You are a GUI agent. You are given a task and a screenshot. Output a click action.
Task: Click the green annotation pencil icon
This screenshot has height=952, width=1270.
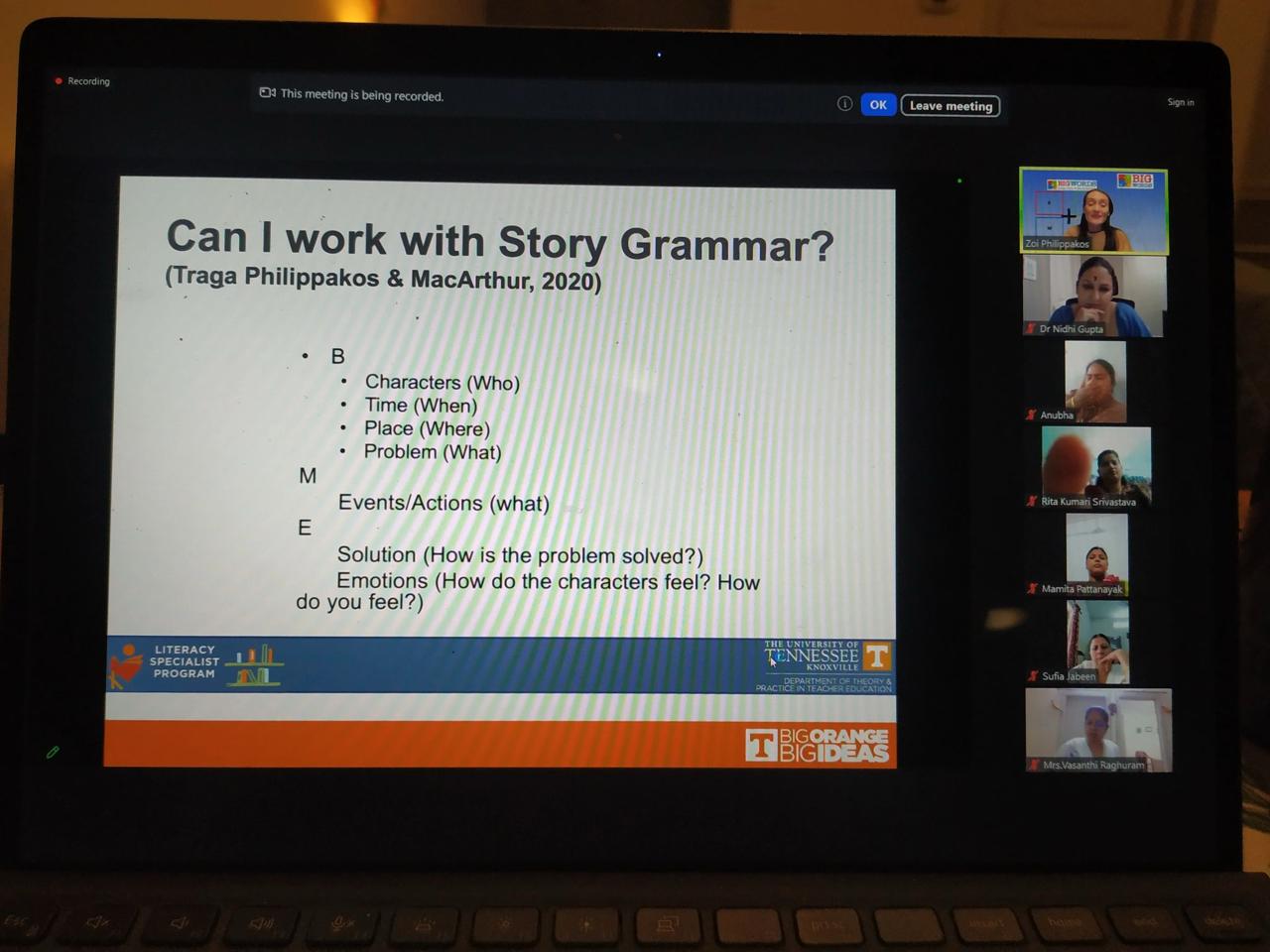tap(53, 753)
